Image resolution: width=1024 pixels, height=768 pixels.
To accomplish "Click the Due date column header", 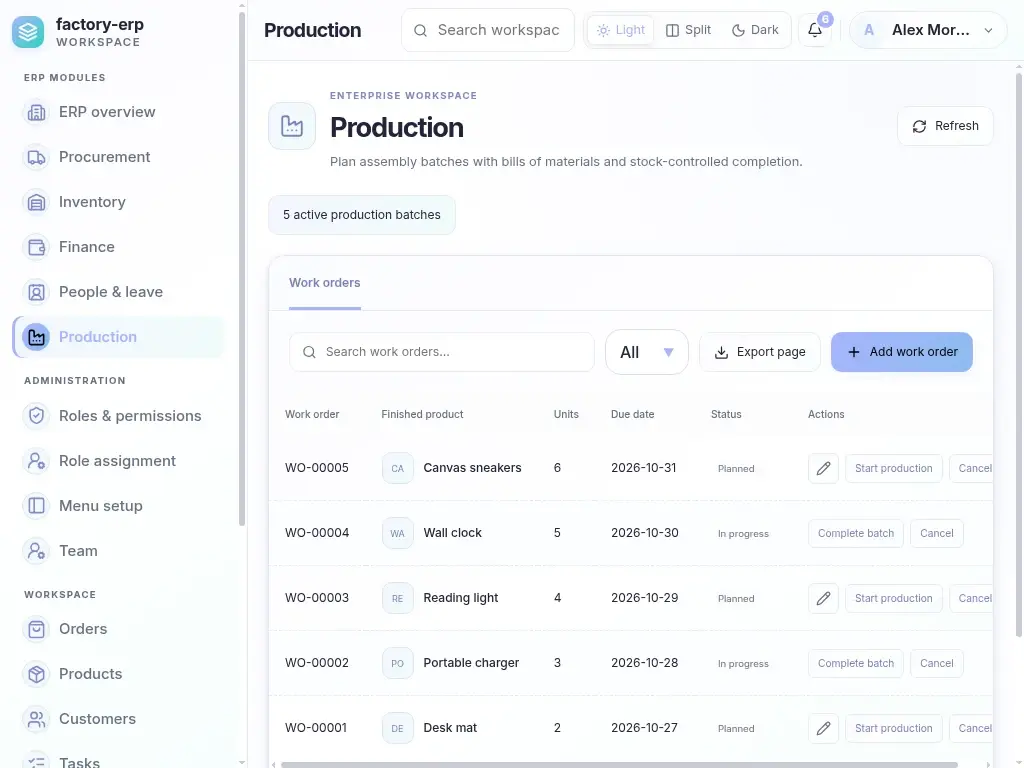I will click(632, 414).
